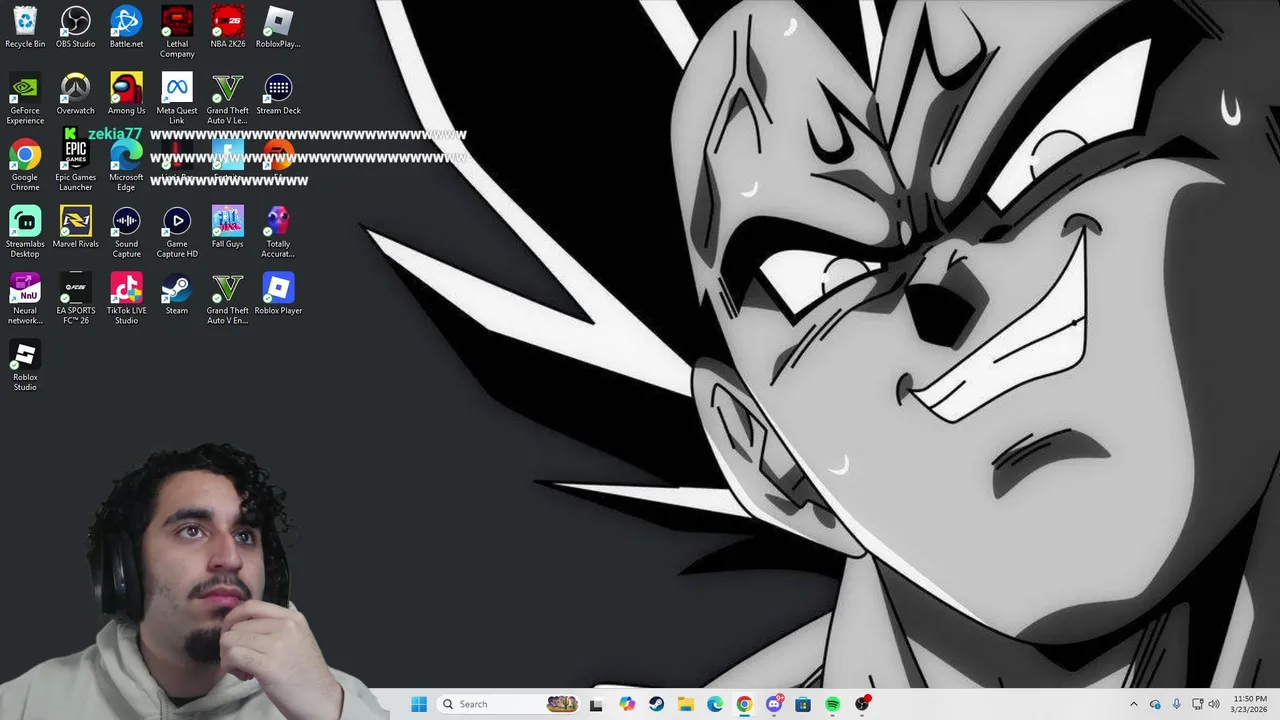Select the Steam desktop icon
The width and height of the screenshot is (1280, 720).
177,294
